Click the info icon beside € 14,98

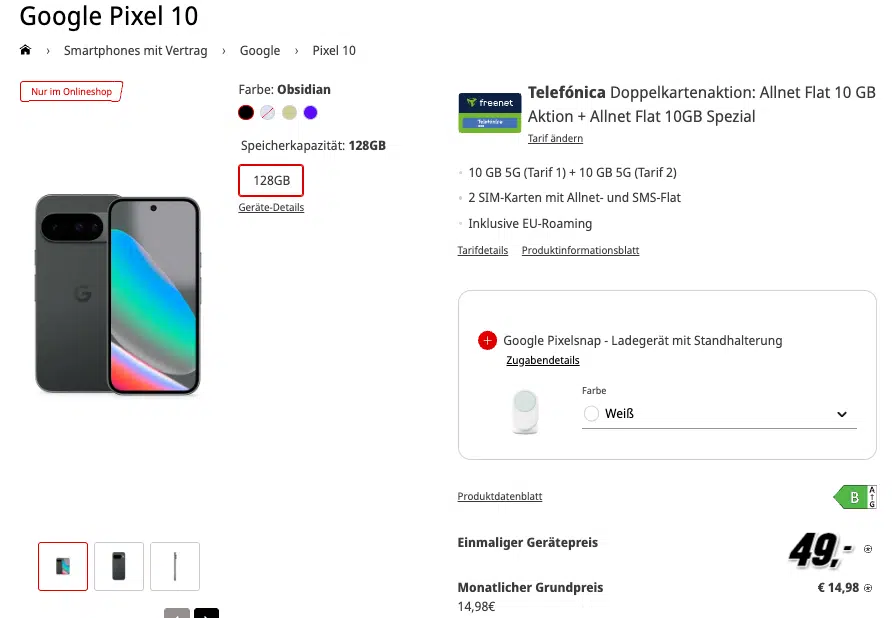tap(868, 588)
